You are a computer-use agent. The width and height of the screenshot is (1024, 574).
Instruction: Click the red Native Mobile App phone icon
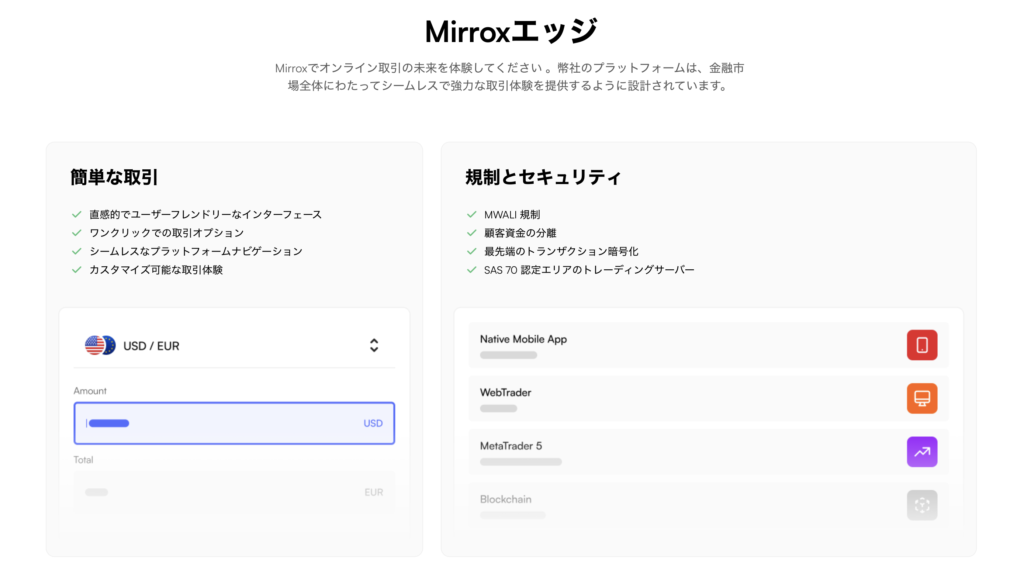pyautogui.click(x=921, y=345)
